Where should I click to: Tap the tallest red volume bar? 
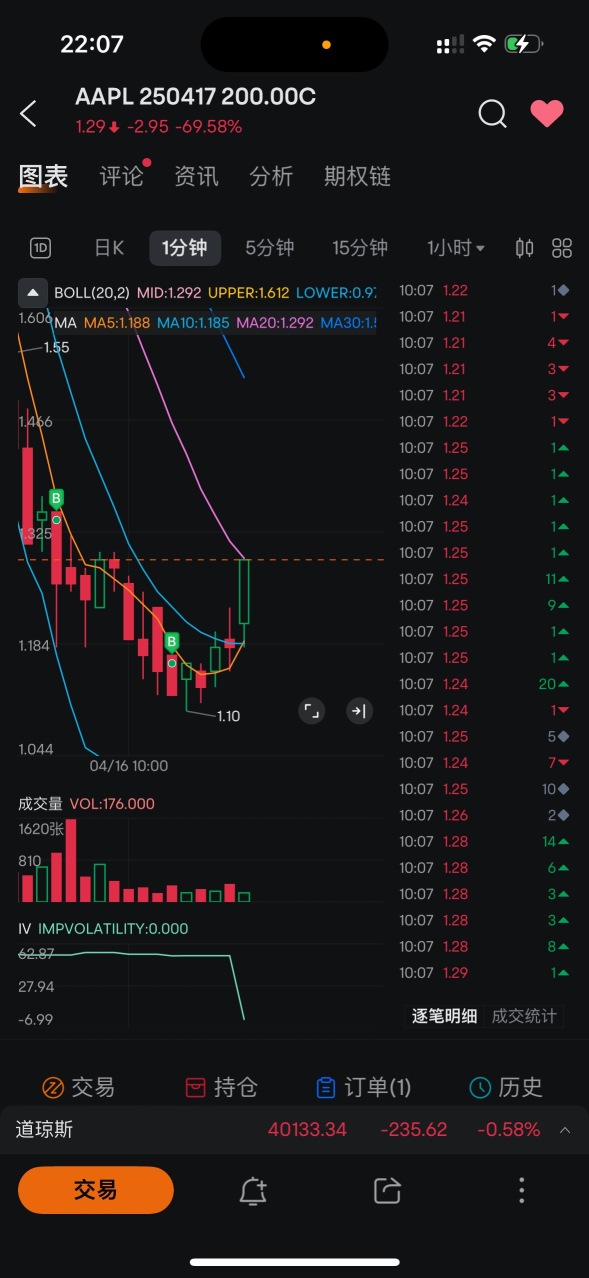70,861
